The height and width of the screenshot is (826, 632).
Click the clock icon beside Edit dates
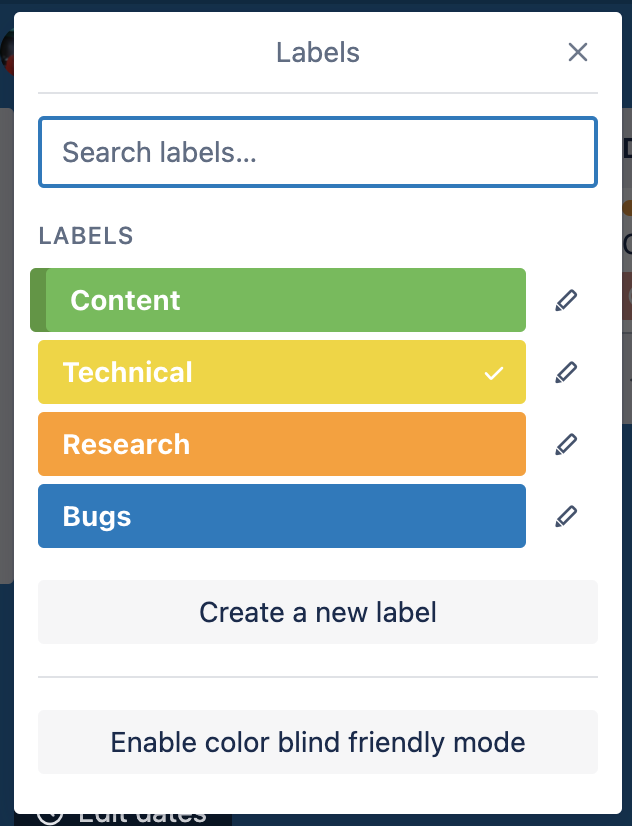51,819
